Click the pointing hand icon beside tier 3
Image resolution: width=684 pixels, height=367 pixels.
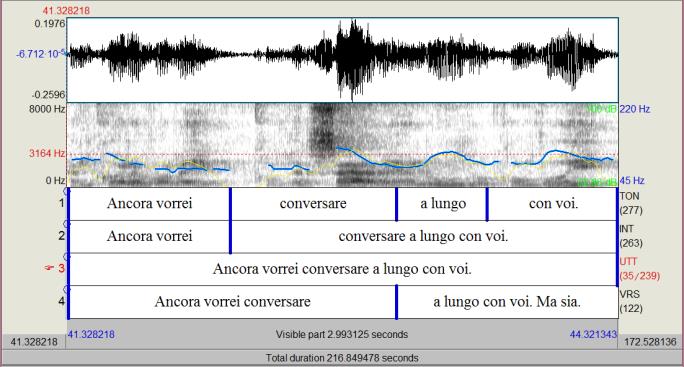[49, 268]
